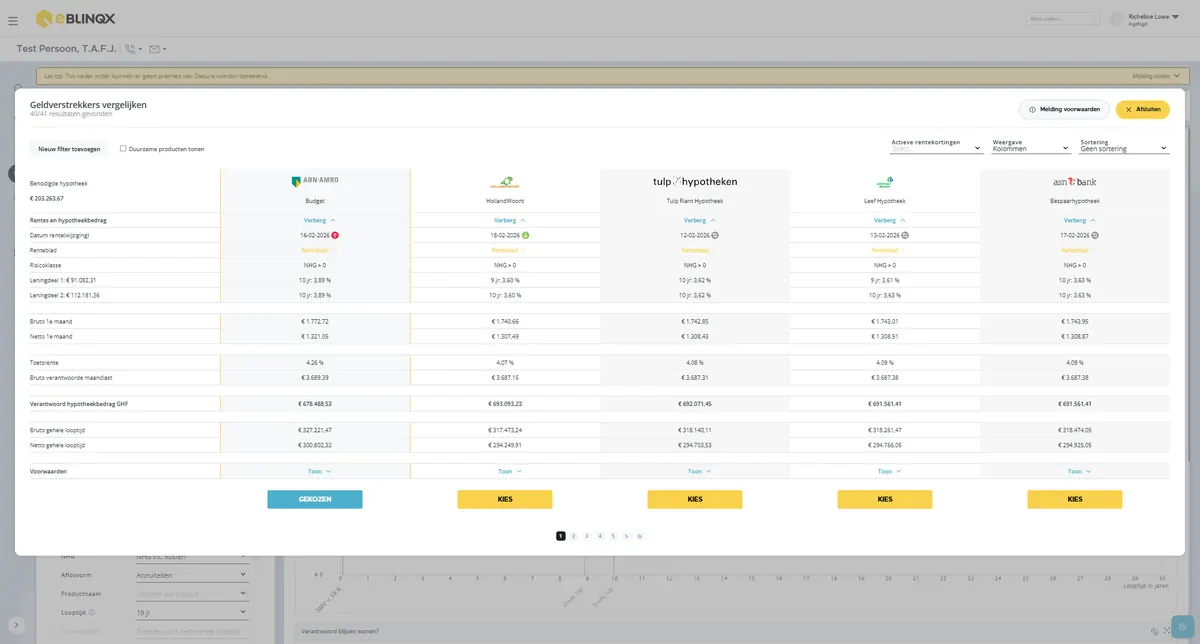
Task: Click the search field in the top bar
Action: point(1063,19)
